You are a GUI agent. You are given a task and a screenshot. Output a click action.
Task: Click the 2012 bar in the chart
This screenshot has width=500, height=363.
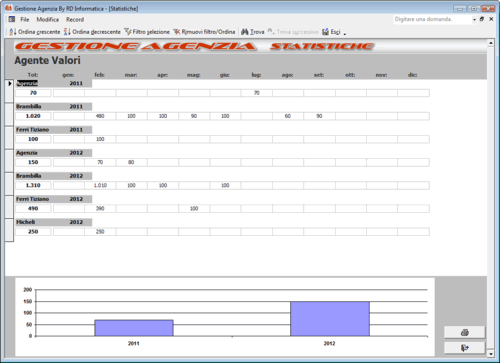[x=330, y=319]
